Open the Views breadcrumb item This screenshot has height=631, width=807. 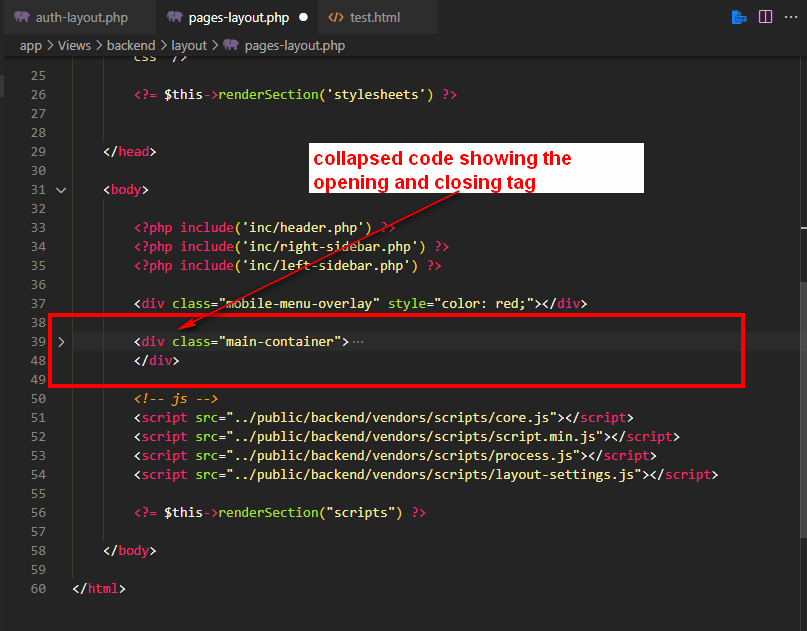74,45
